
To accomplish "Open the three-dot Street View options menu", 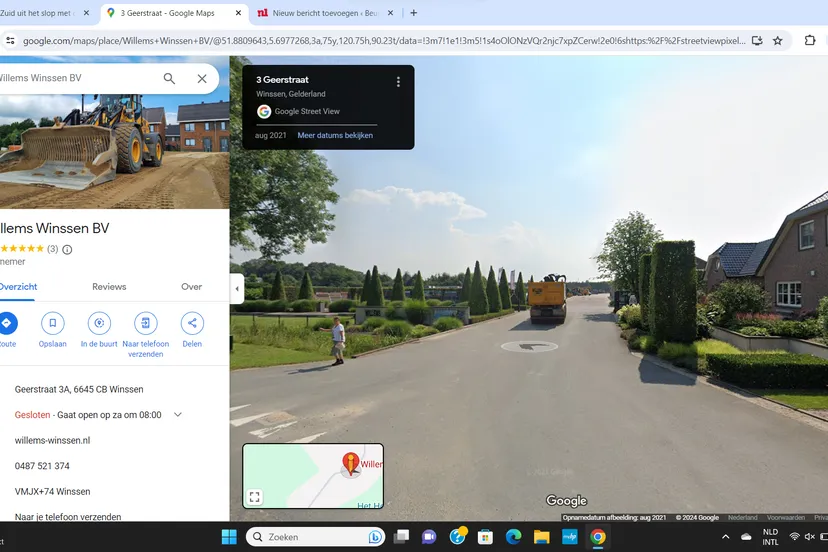I will [x=398, y=81].
